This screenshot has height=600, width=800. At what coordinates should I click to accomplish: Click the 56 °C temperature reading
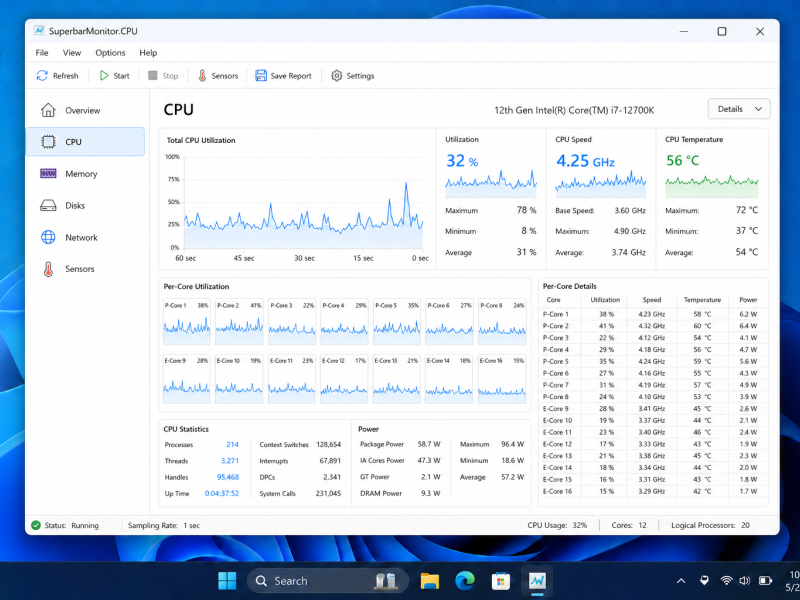coord(683,161)
